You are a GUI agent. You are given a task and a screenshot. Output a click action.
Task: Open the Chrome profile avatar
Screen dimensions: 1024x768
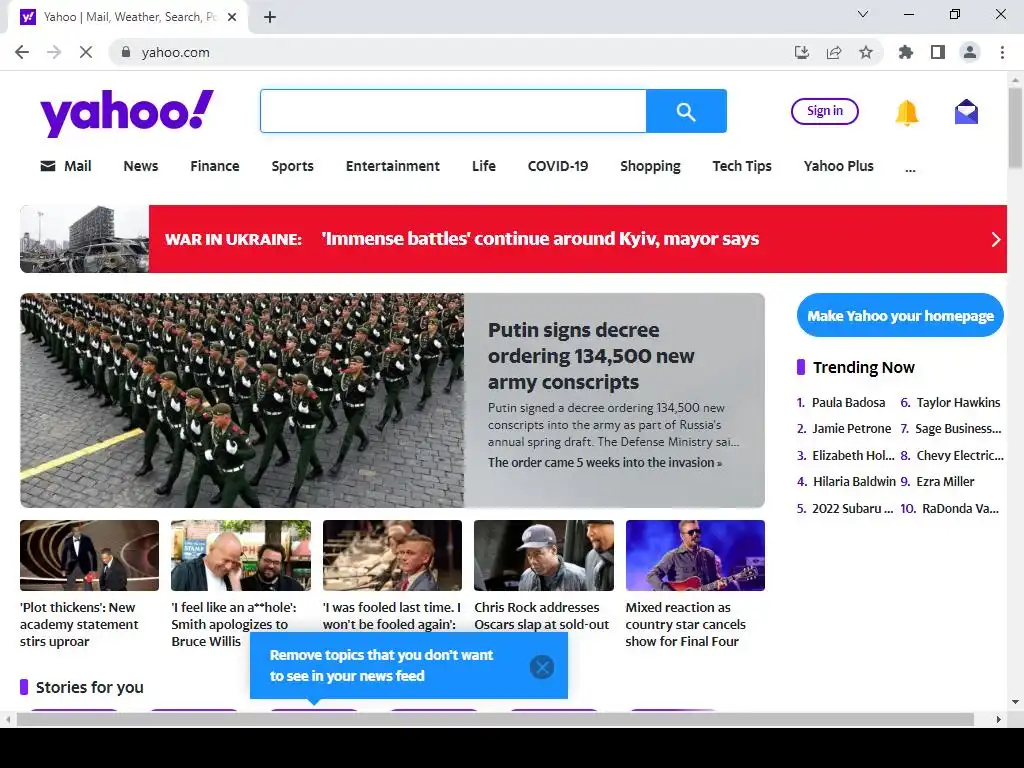pyautogui.click(x=970, y=52)
